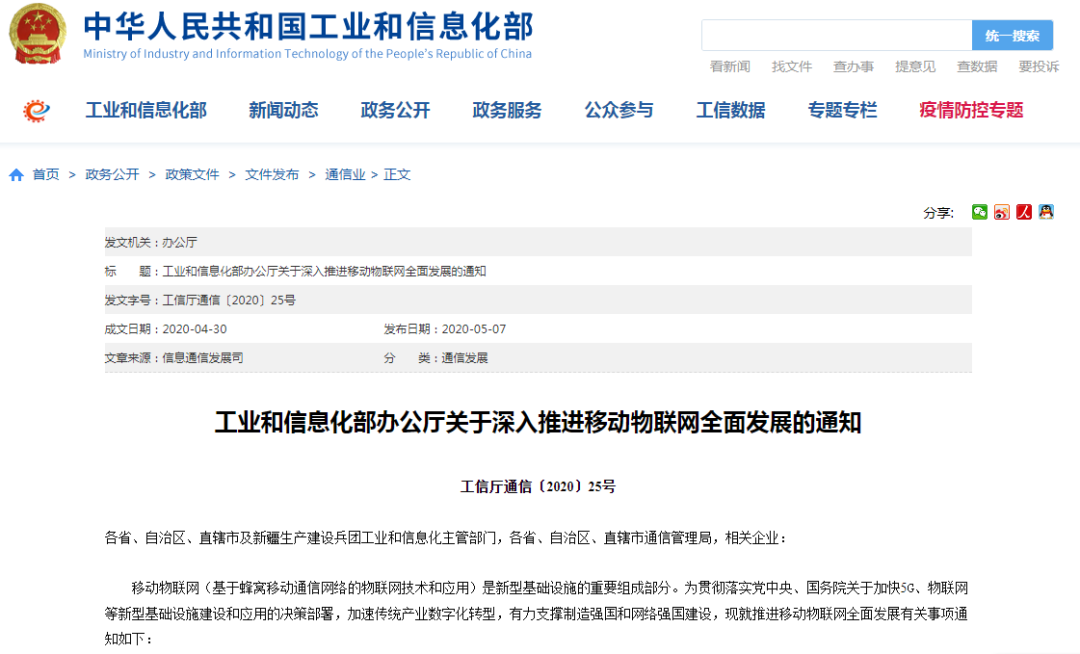1080x654 pixels.
Task: Click the Chinese ministry name header
Action: [x=308, y=26]
